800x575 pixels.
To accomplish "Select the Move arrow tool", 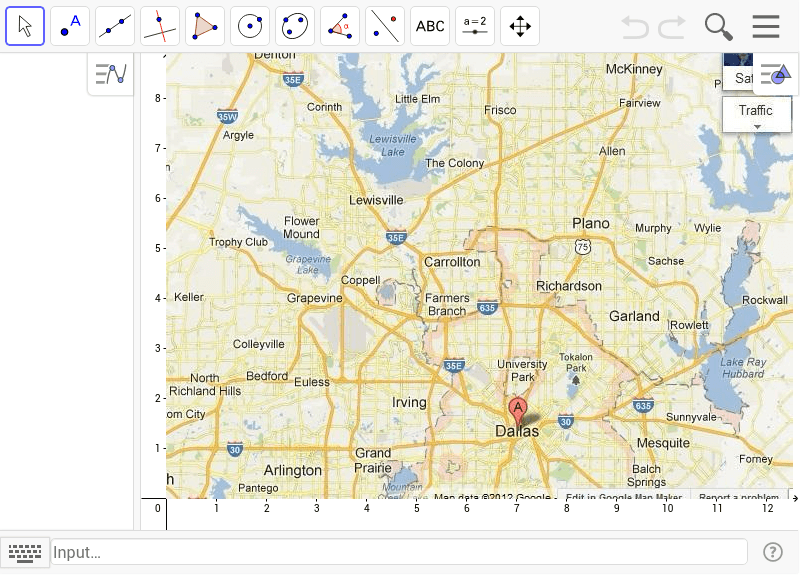I will 25,26.
